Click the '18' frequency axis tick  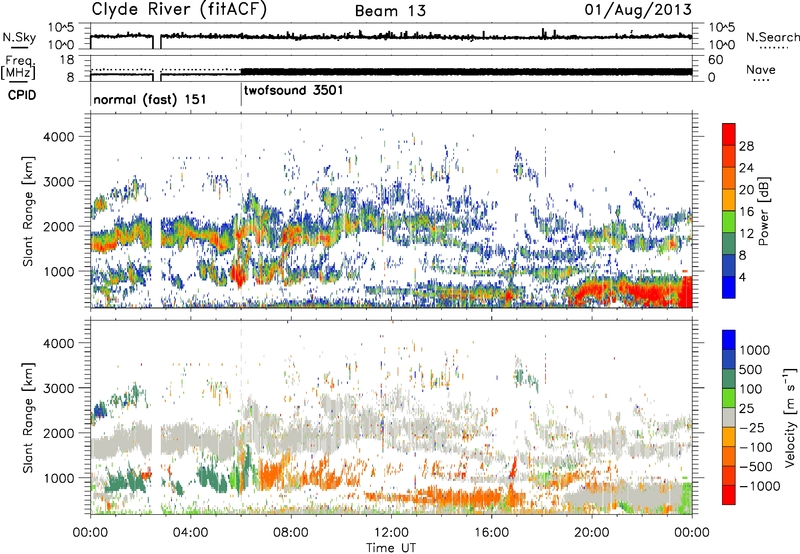coord(67,60)
